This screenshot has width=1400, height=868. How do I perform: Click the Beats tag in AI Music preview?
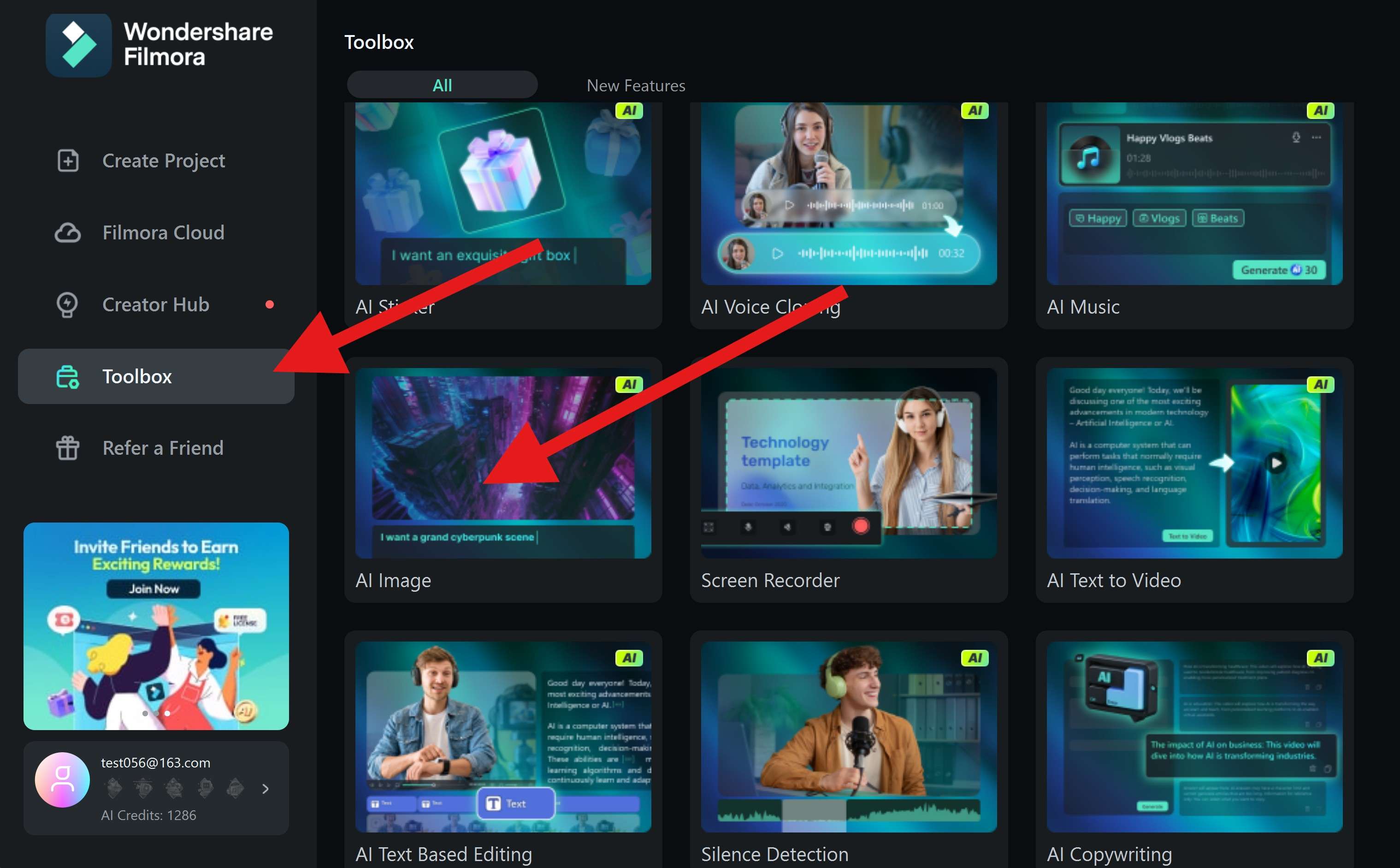pos(1217,218)
